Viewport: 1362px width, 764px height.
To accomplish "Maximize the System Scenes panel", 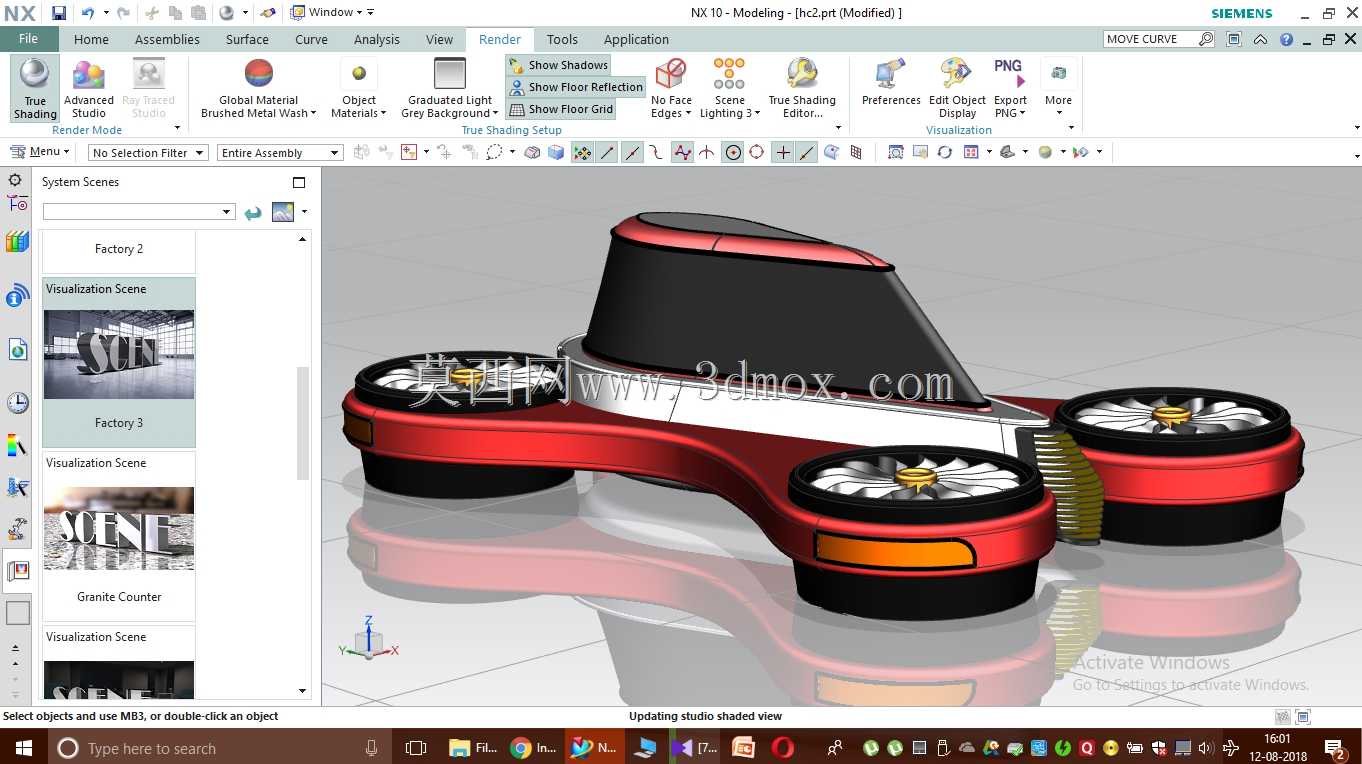I will tap(298, 182).
